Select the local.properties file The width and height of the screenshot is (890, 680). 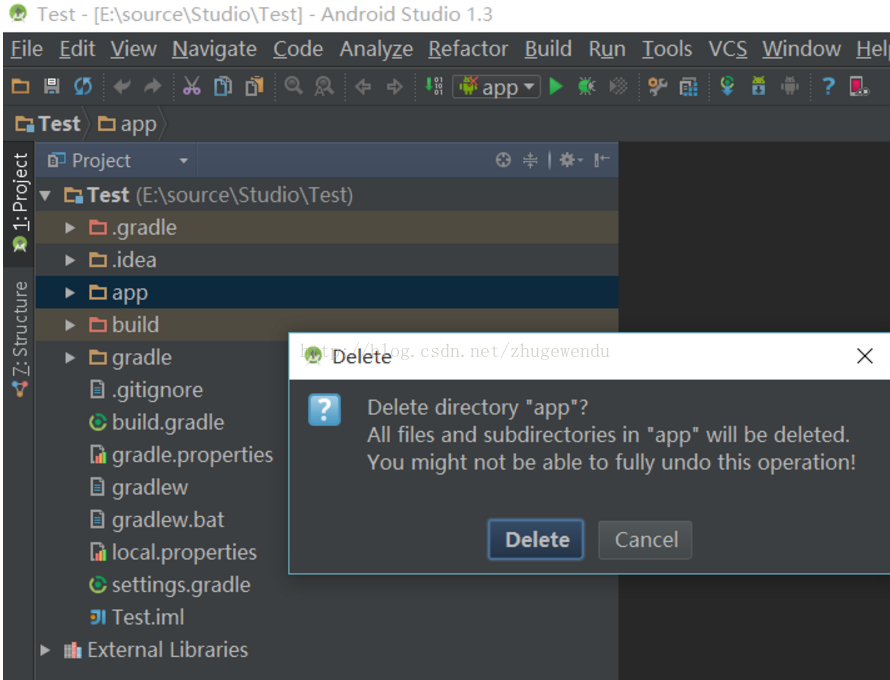(x=173, y=552)
